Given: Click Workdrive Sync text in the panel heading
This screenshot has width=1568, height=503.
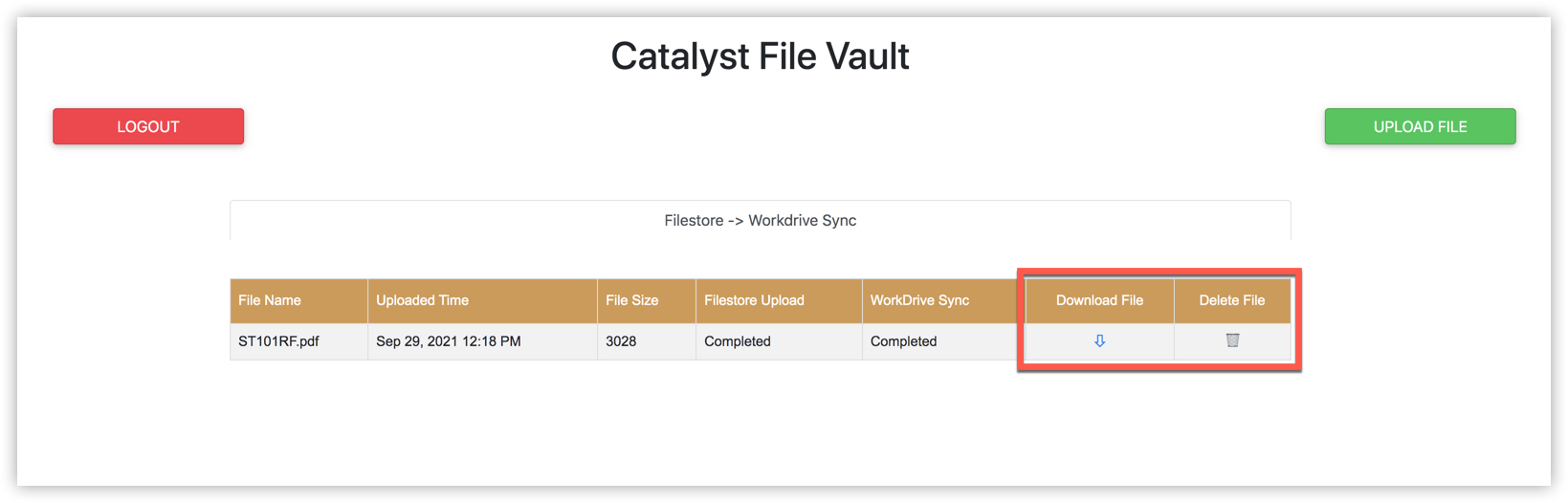Looking at the screenshot, I should point(802,221).
